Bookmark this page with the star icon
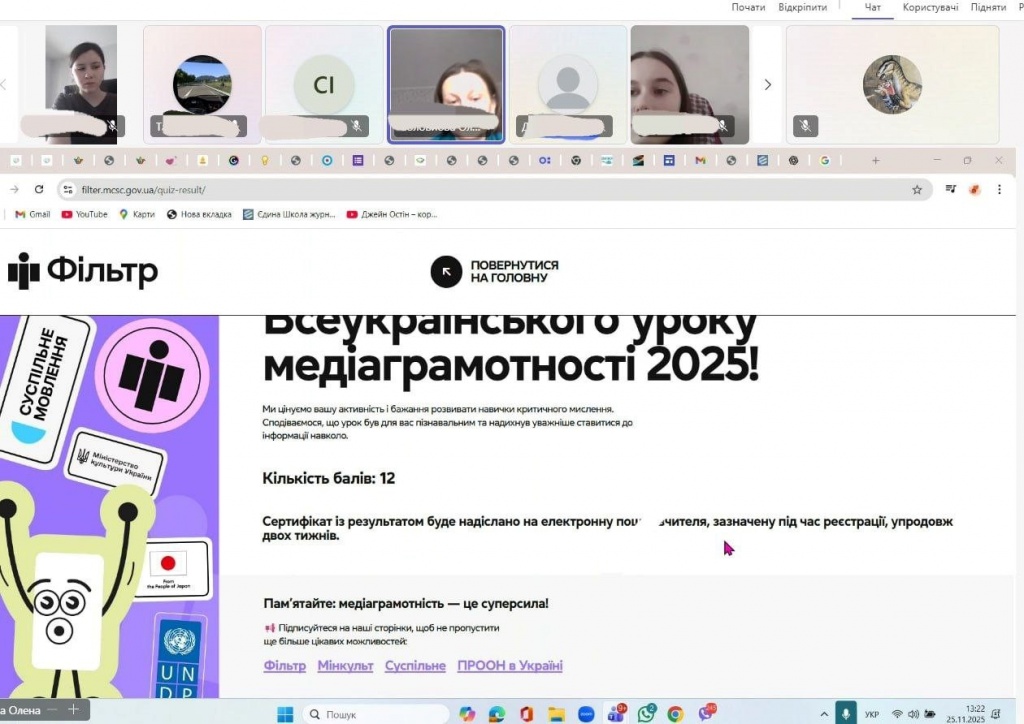This screenshot has height=724, width=1024. pos(916,189)
